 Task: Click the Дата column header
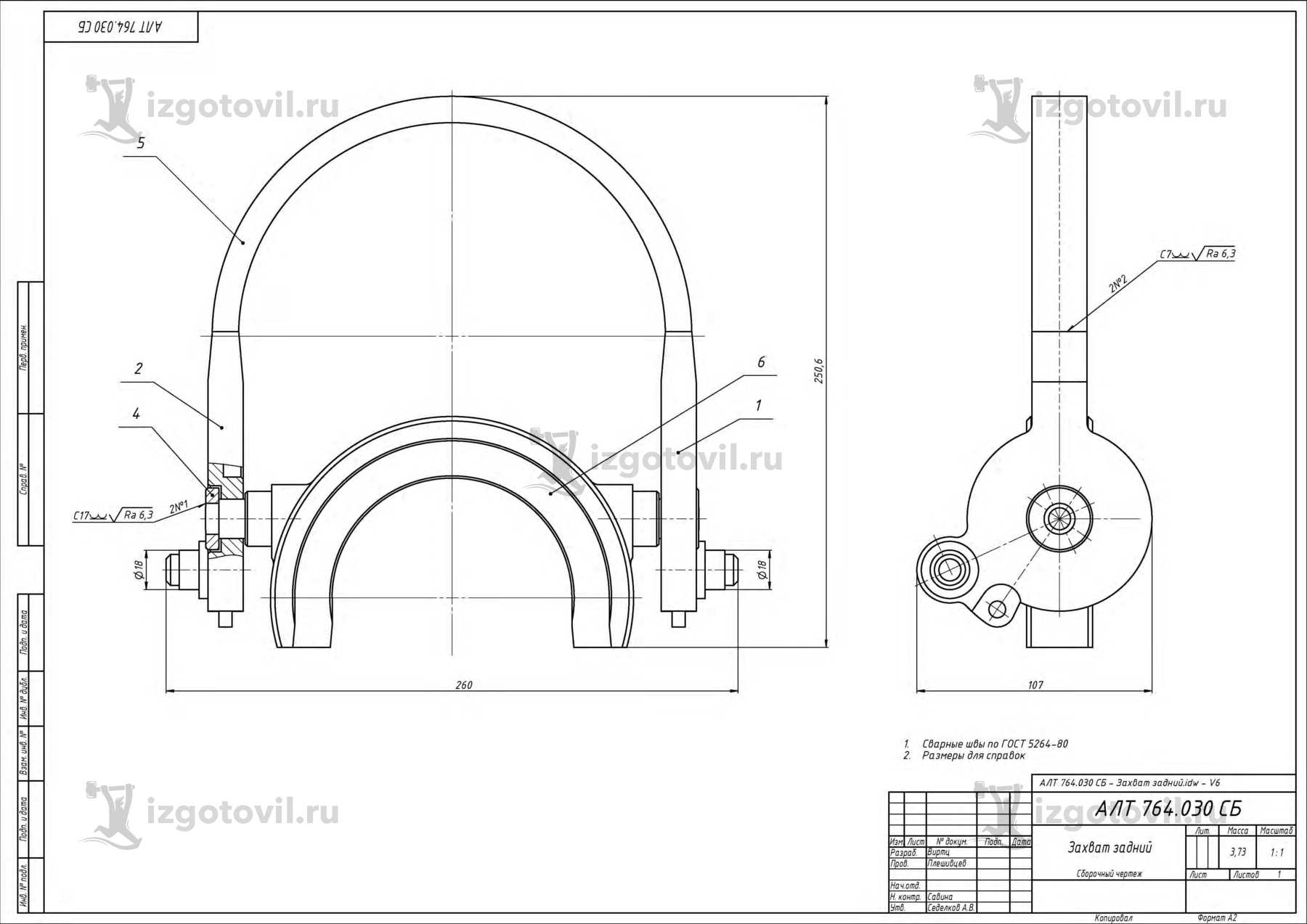(1021, 842)
